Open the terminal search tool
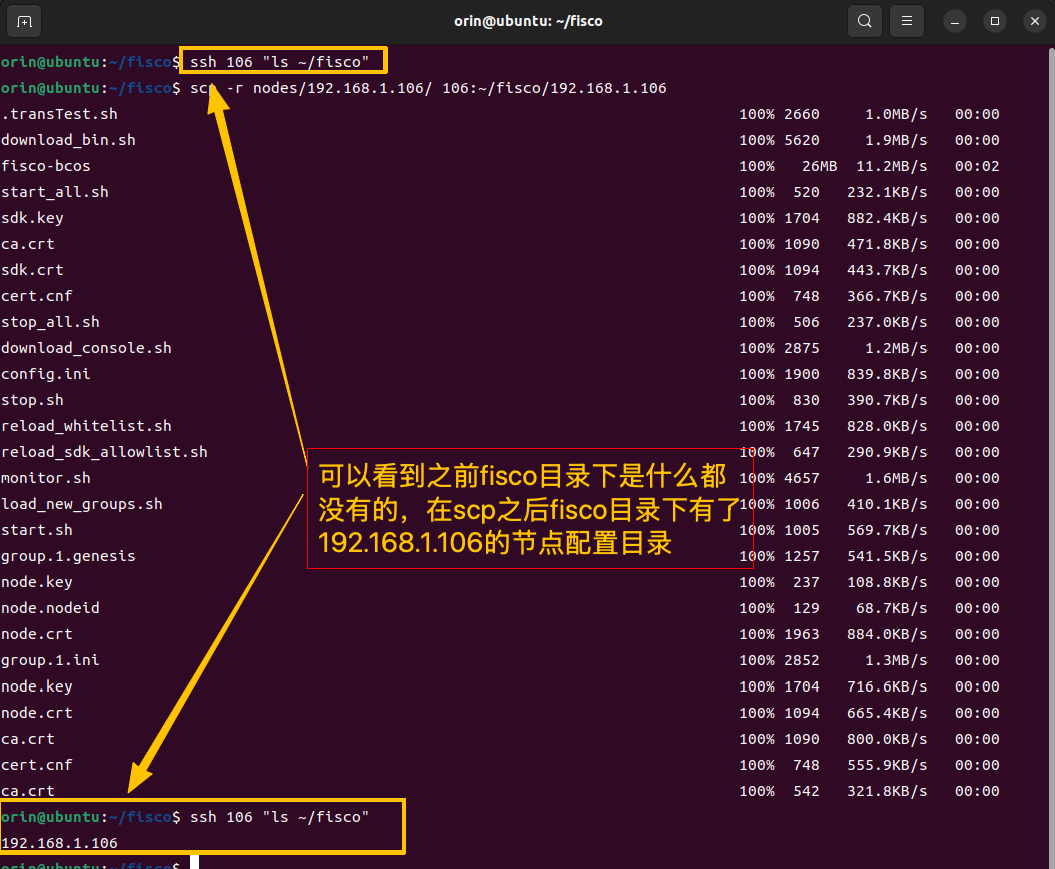Screen dimensions: 1055x869 865,22
